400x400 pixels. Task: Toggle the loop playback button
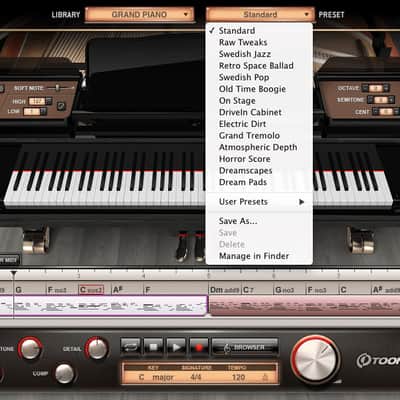[x=131, y=347]
